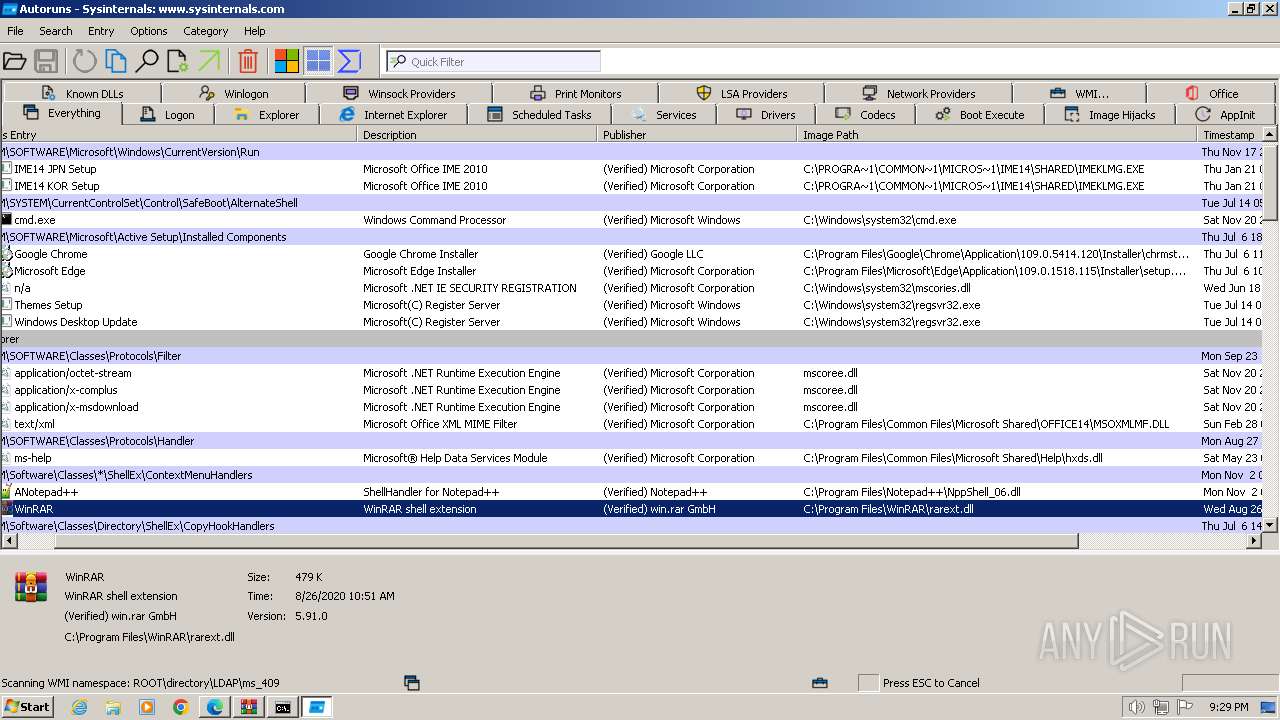Image resolution: width=1280 pixels, height=720 pixels.
Task: Open Internet Explorer from the taskbar
Action: click(80, 707)
